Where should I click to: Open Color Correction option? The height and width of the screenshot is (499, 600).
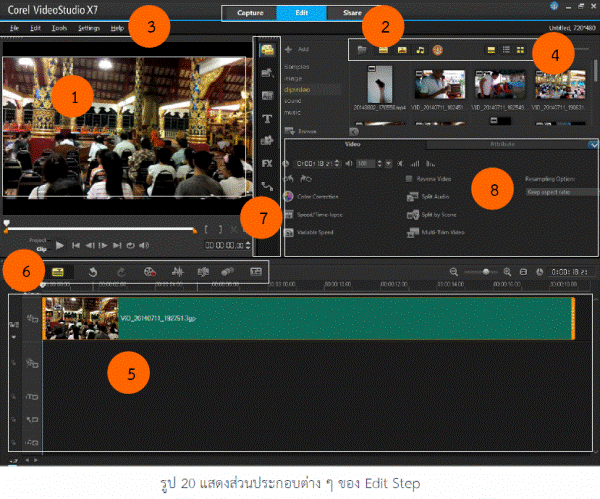coord(311,196)
